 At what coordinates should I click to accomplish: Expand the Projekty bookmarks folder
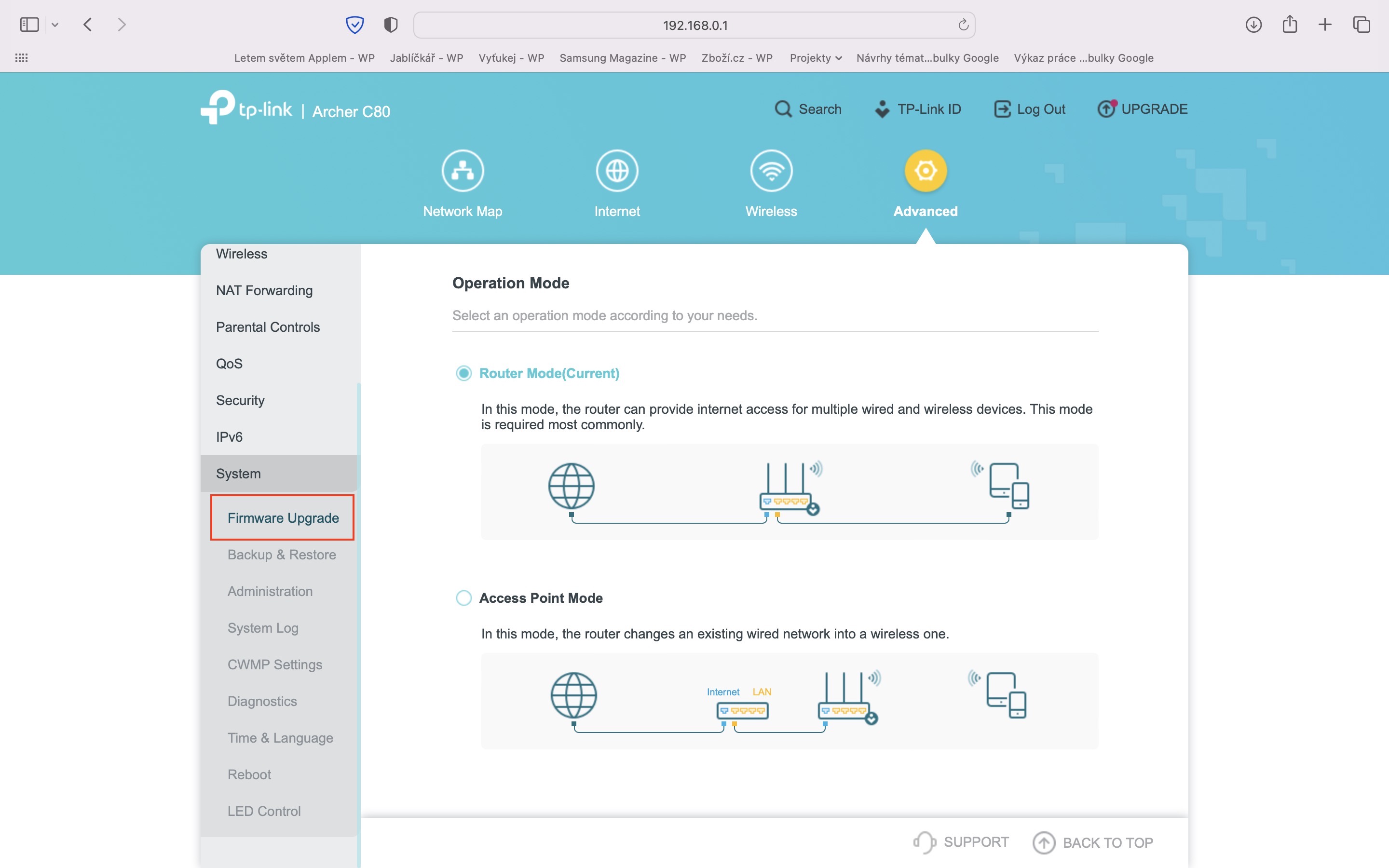(x=815, y=58)
